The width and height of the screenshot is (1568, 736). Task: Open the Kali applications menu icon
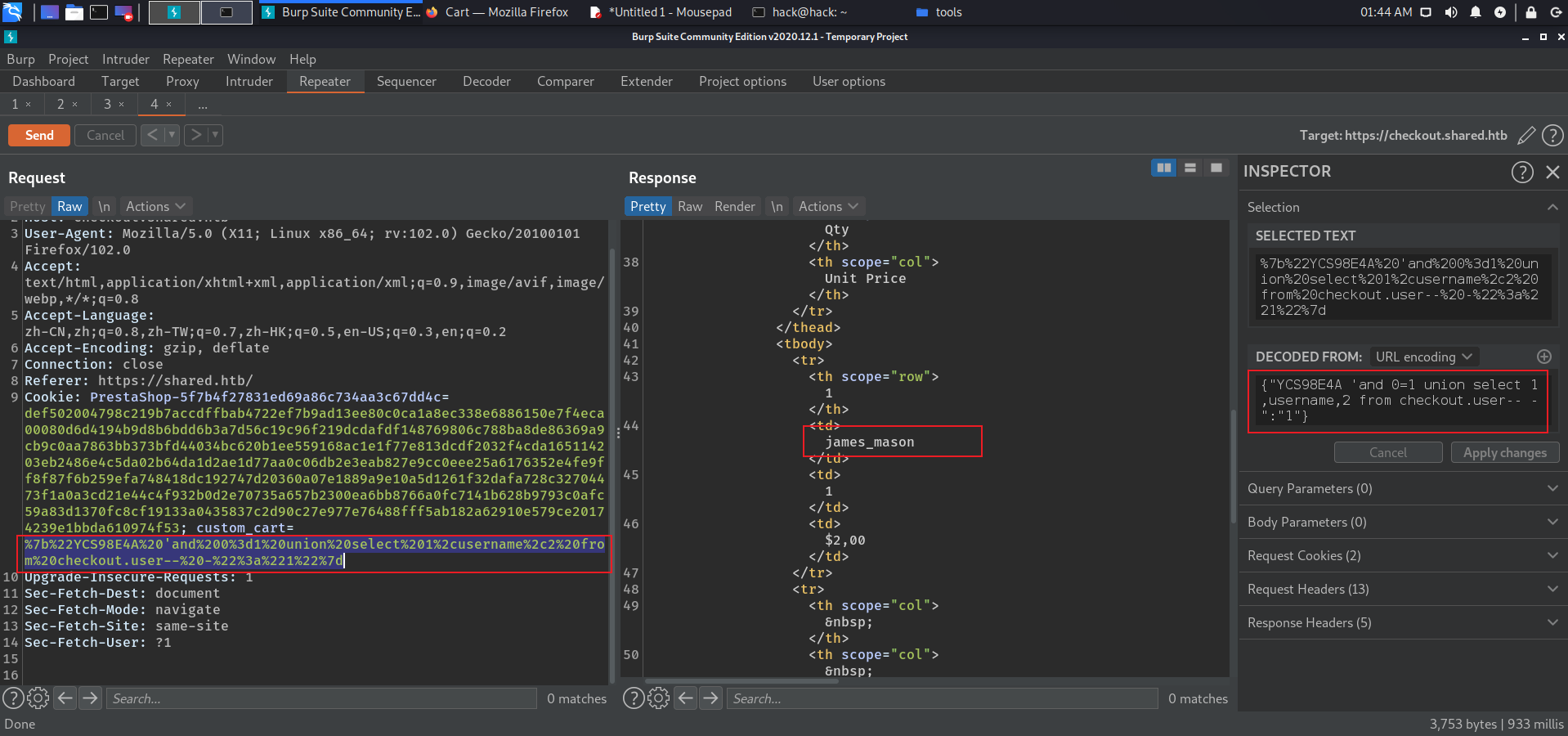click(12, 12)
